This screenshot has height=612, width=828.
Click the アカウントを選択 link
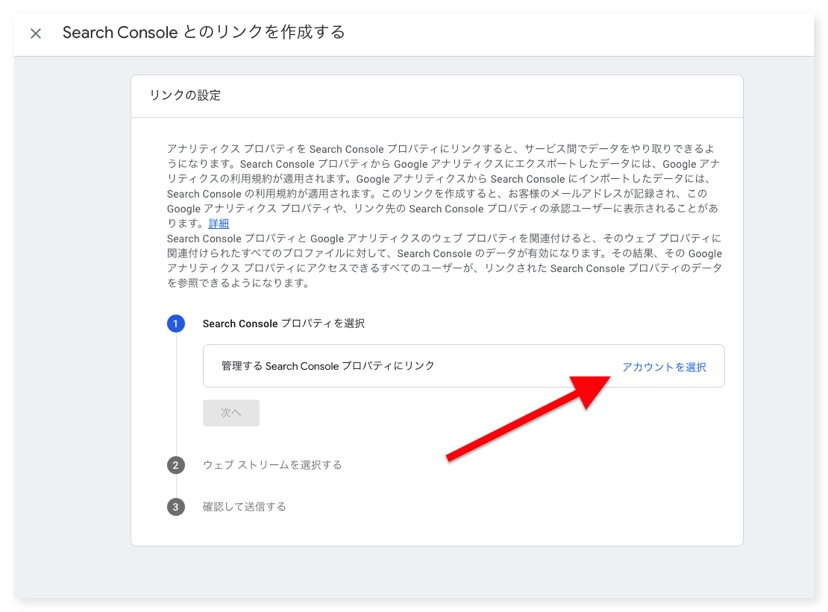pos(663,367)
